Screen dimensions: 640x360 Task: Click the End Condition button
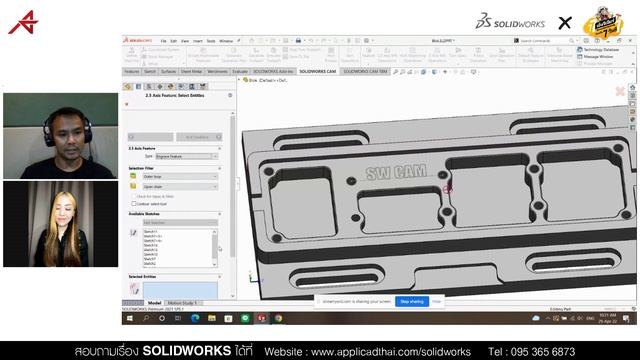[x=199, y=137]
